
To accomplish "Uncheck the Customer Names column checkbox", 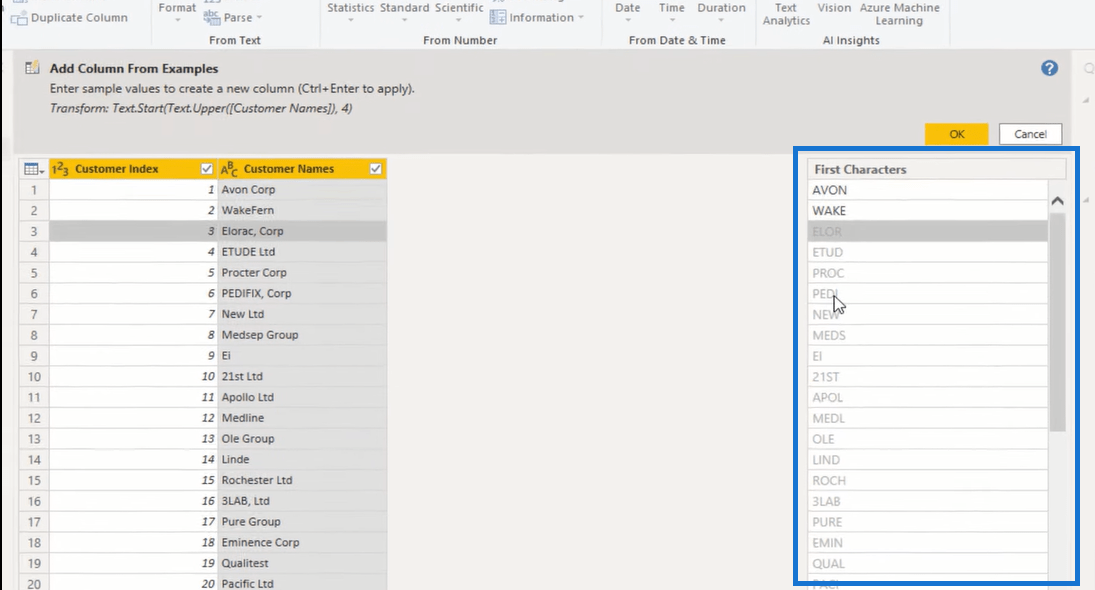I will [376, 169].
